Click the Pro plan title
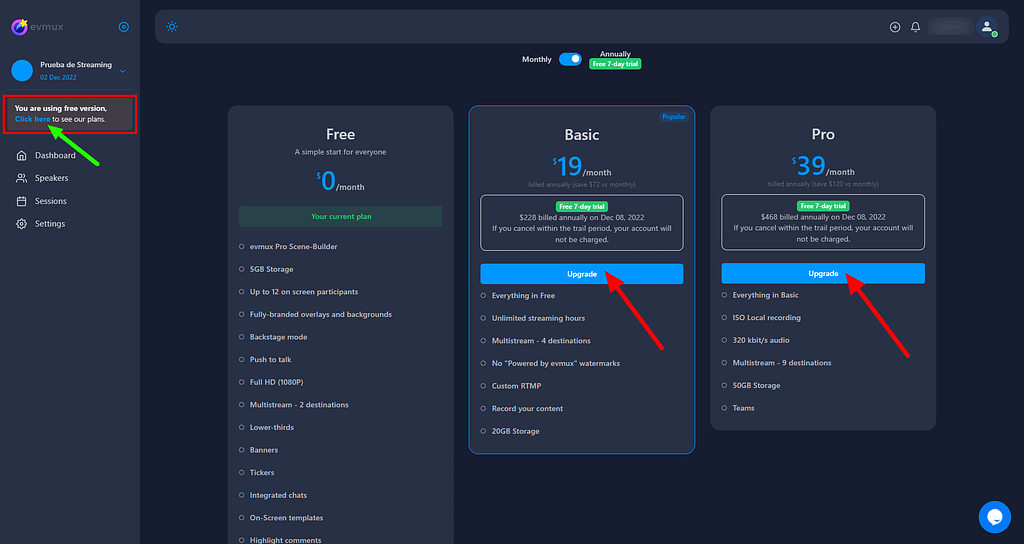Viewport: 1024px width, 544px height. (x=823, y=134)
